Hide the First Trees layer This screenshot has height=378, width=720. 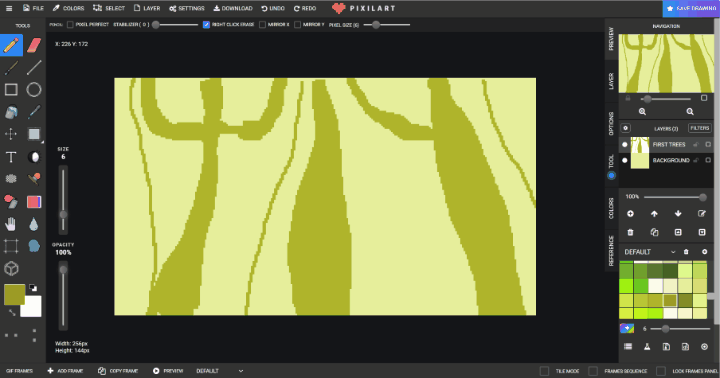(x=624, y=144)
